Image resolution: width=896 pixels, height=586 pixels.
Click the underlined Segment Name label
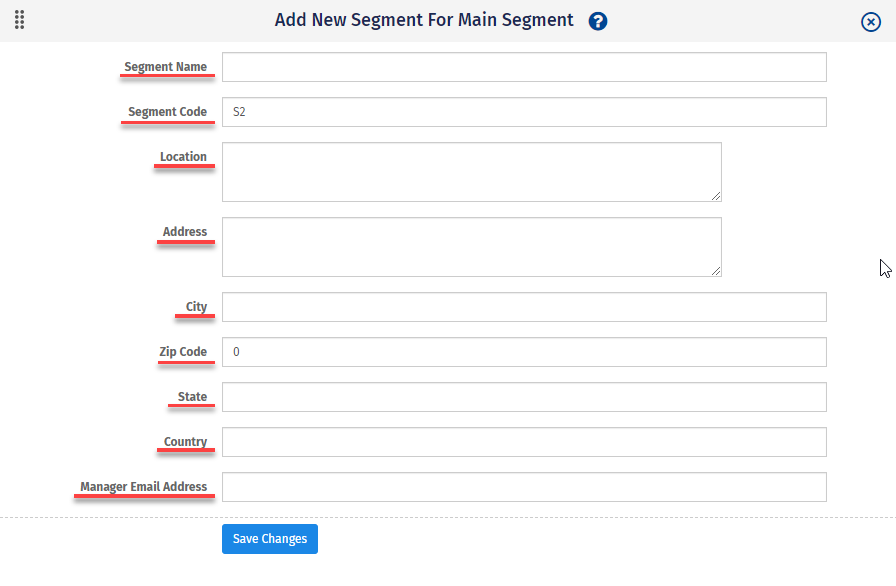pos(166,66)
